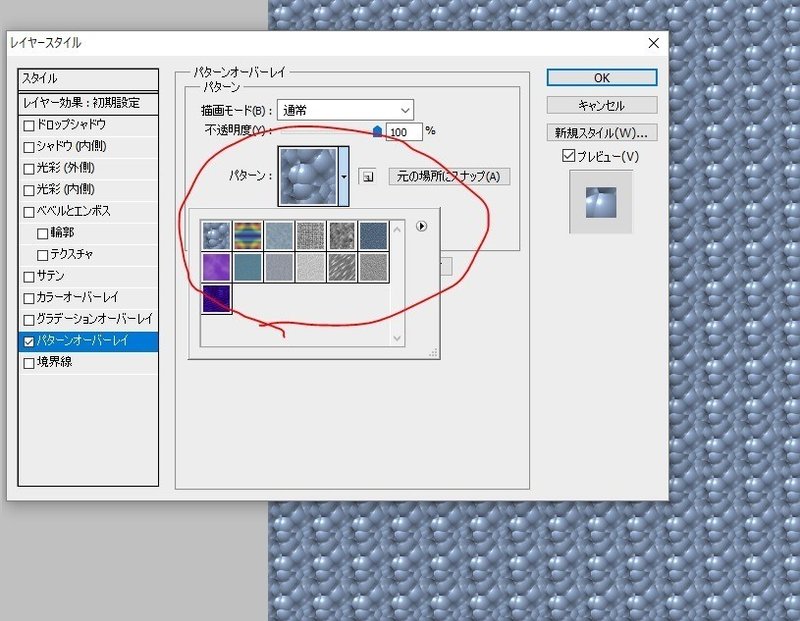Click the 新規スタイル button
Viewport: 800px width, 621px height.
pyautogui.click(x=600, y=132)
